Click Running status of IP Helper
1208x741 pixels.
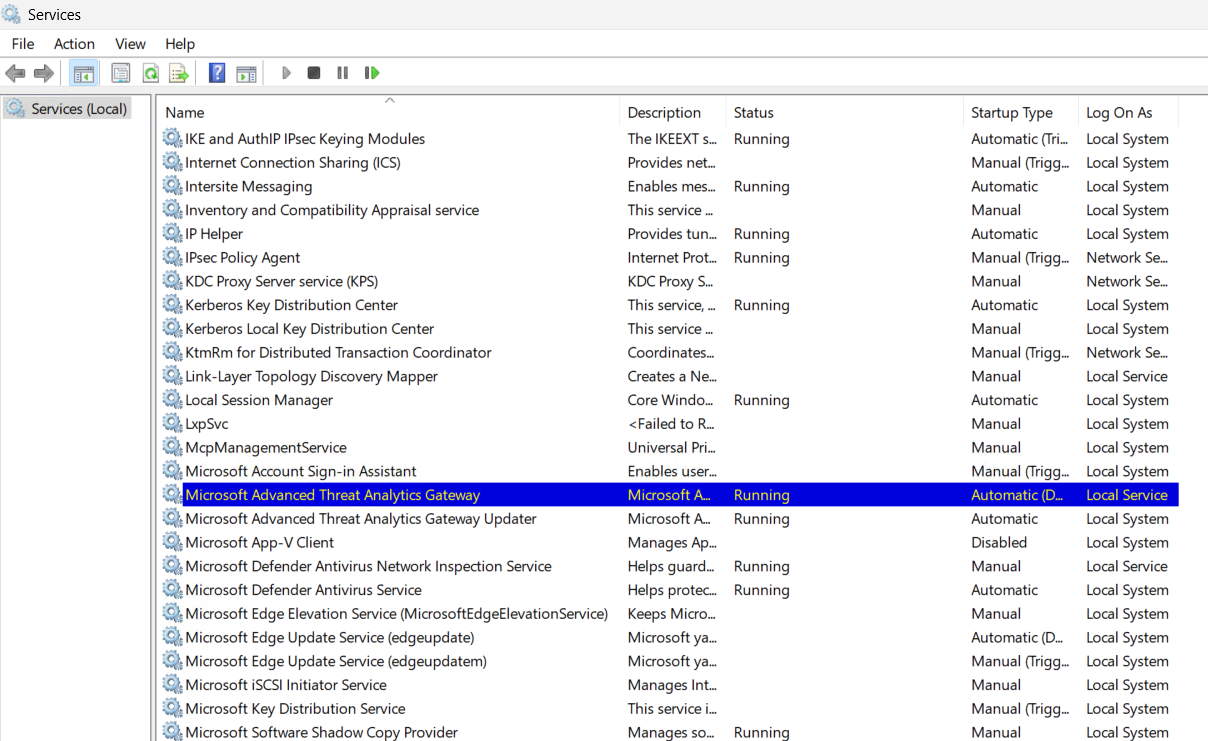tap(762, 234)
